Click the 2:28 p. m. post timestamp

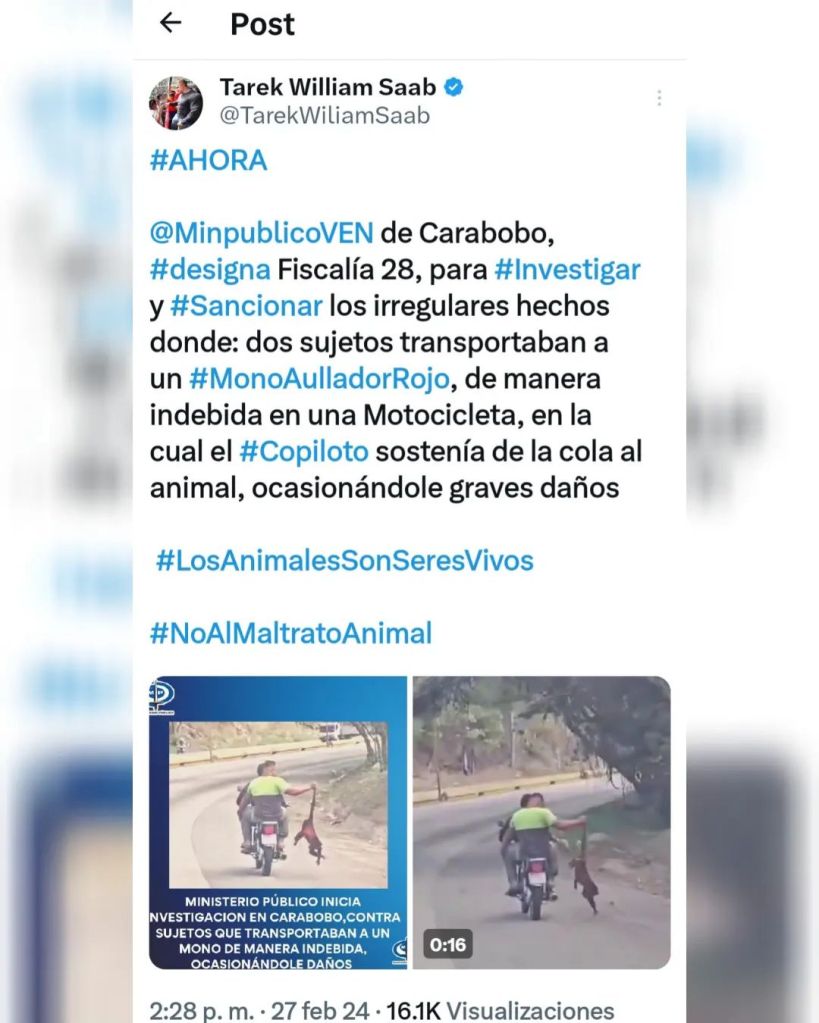pyautogui.click(x=202, y=1011)
